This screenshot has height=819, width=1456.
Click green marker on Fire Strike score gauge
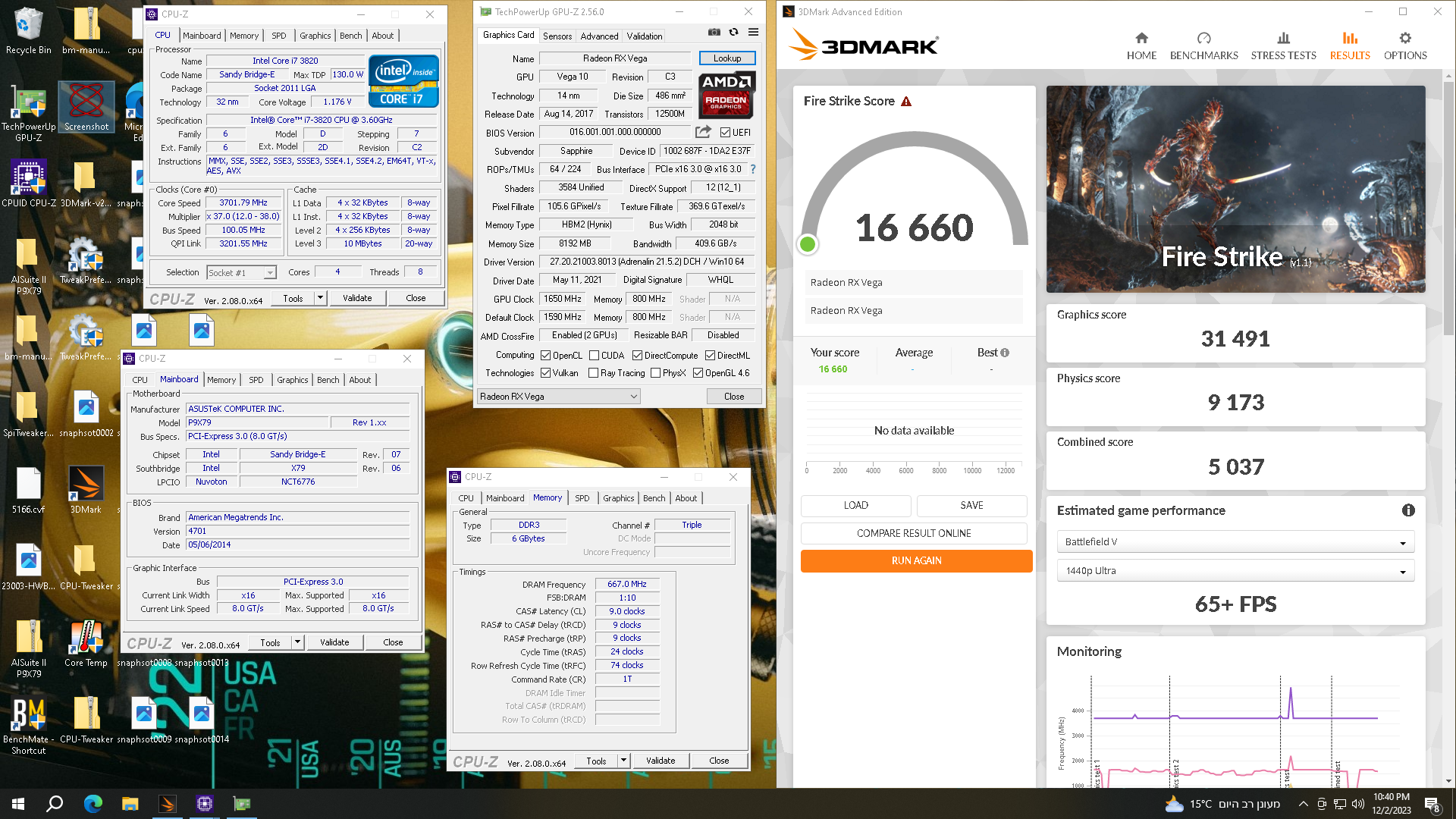(808, 244)
